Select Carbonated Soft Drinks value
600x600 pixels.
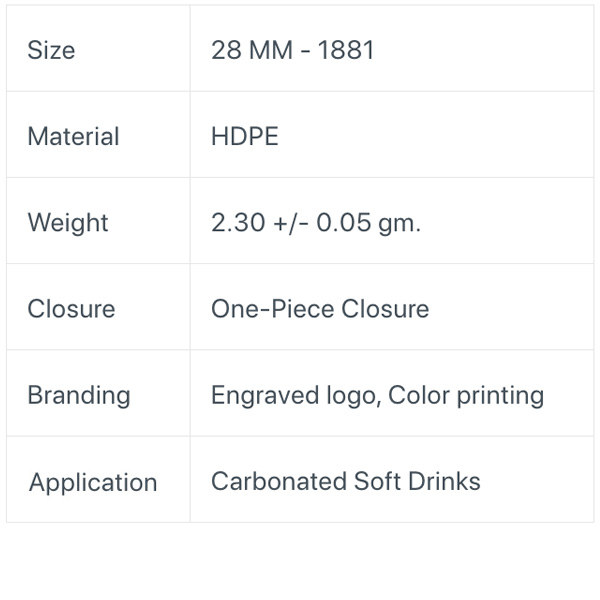pos(346,481)
